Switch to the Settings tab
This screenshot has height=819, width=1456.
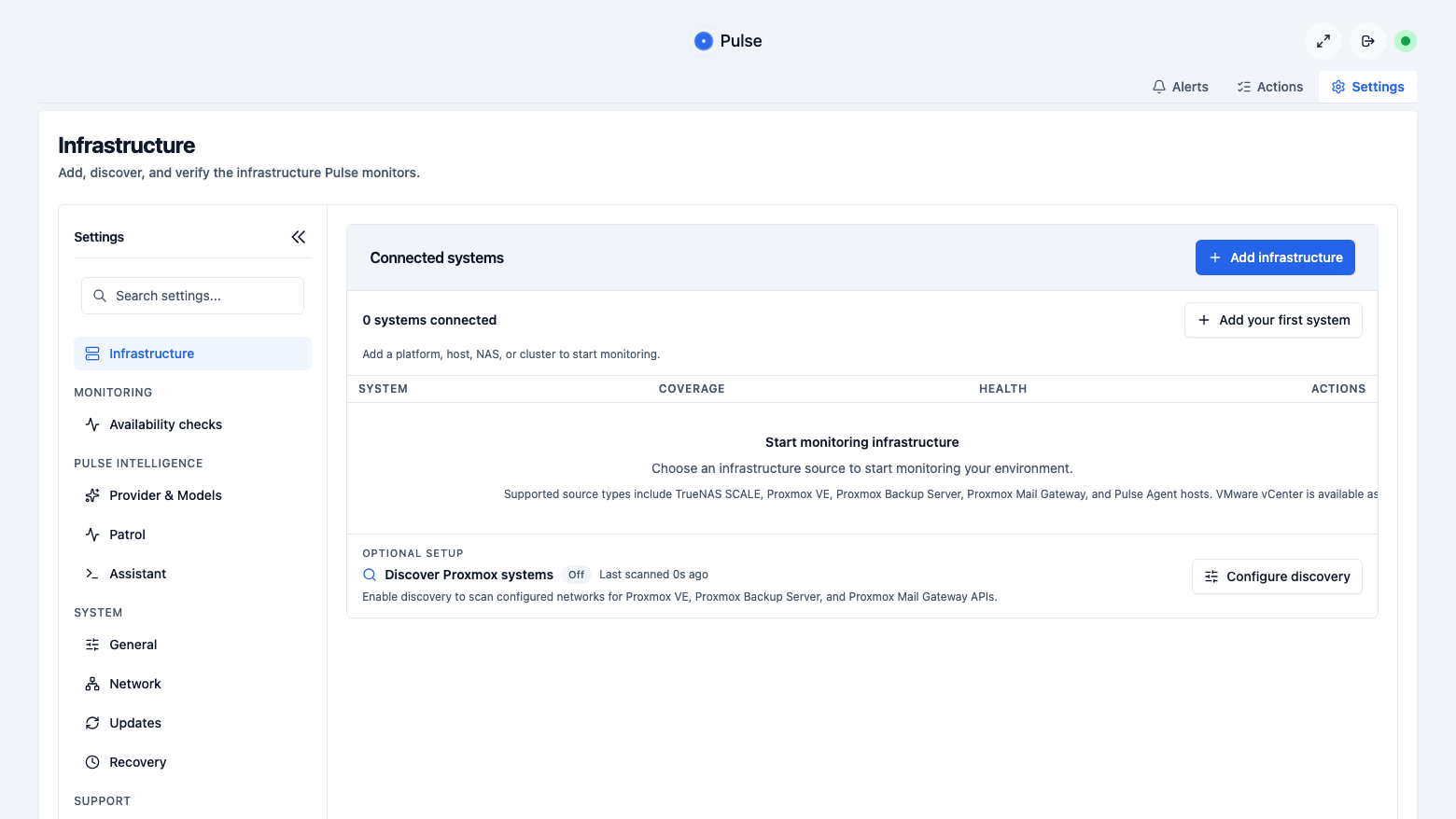[x=1367, y=87]
